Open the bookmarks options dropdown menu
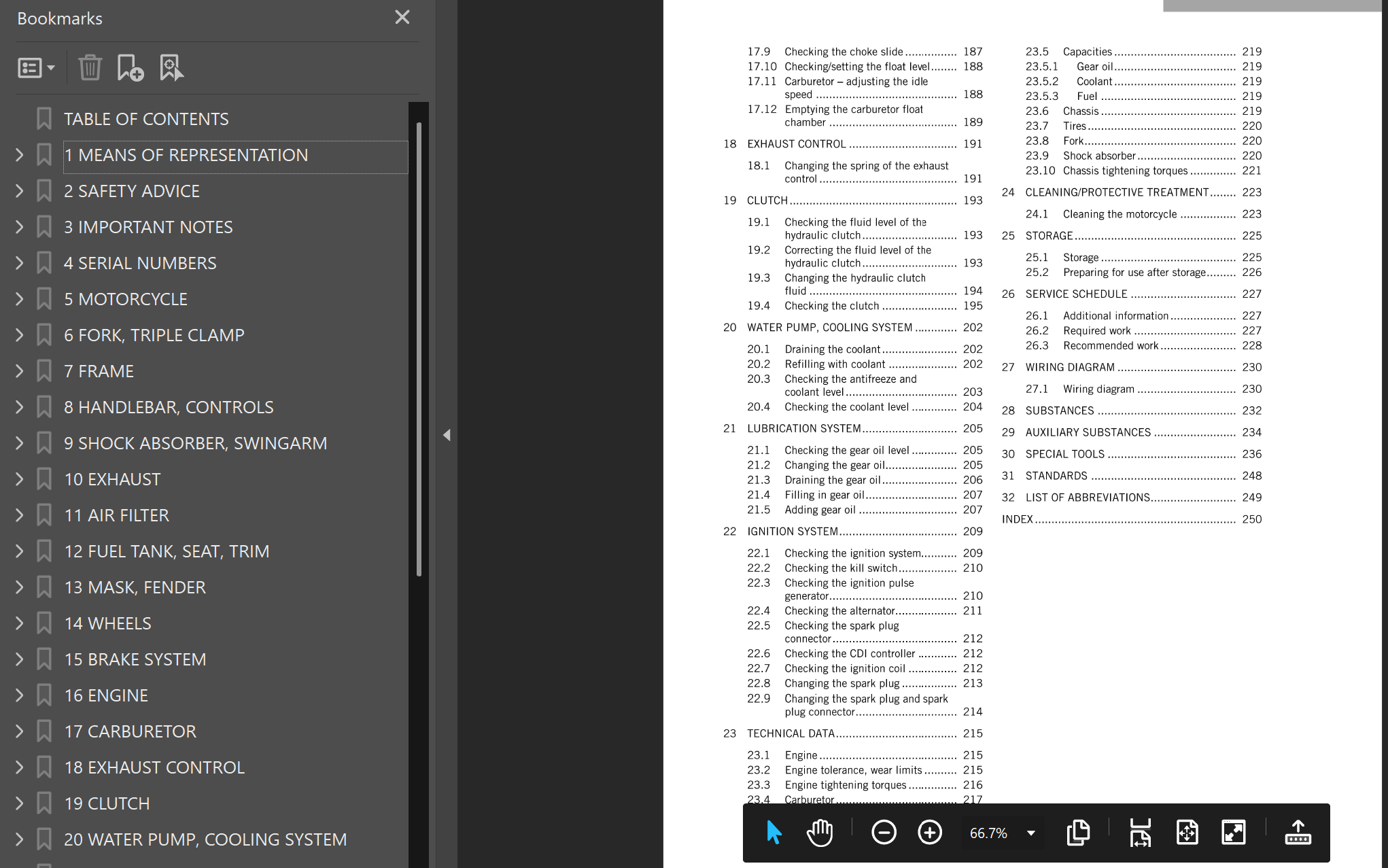The width and height of the screenshot is (1388, 868). (x=36, y=67)
